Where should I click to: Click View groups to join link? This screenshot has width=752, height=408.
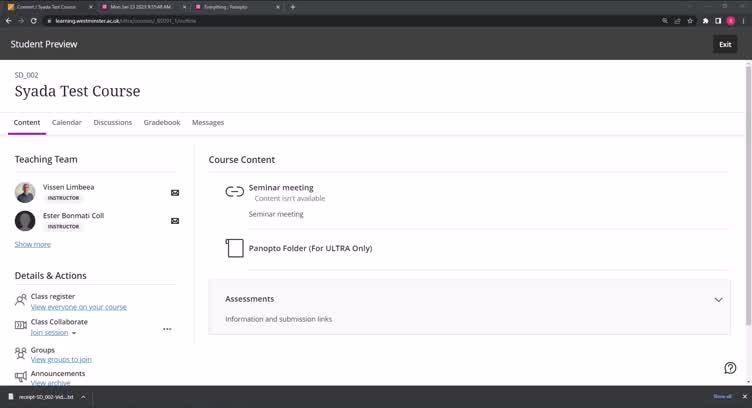tap(61, 359)
